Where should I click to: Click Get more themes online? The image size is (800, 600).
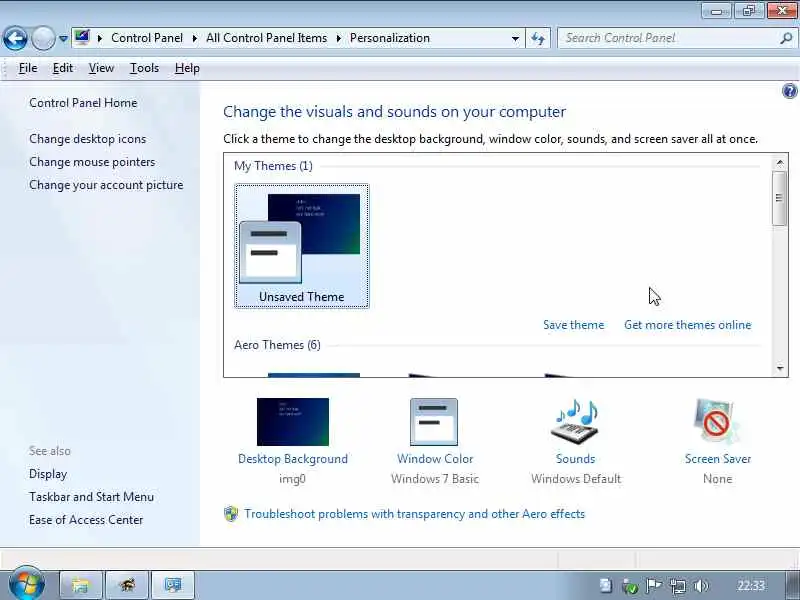688,325
